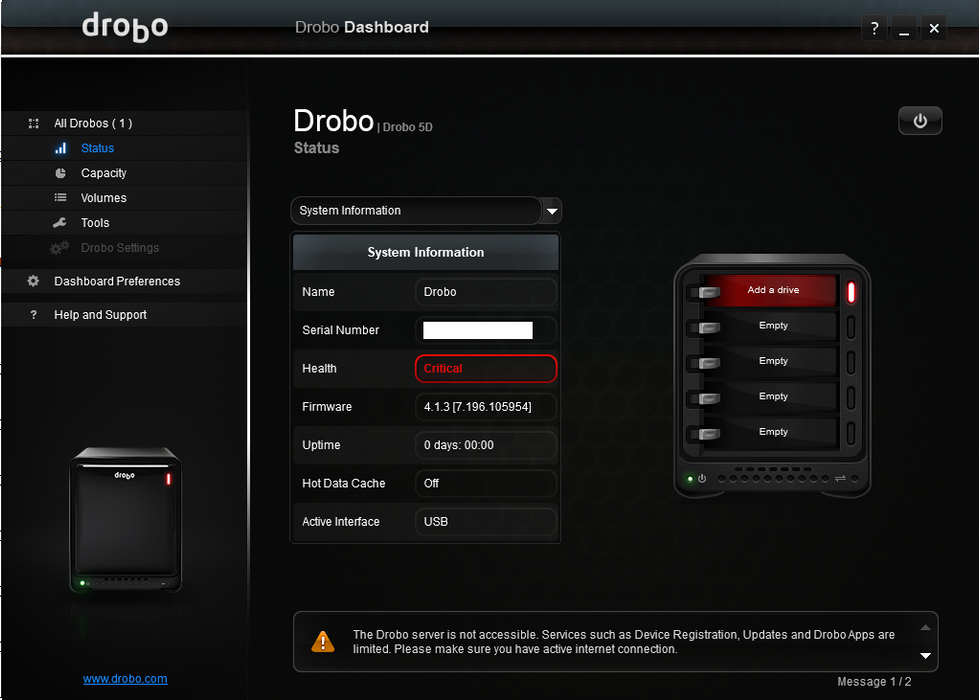Screen dimensions: 979x700
Task: Select the Drobo device thumbnail in sidebar
Action: 125,520
